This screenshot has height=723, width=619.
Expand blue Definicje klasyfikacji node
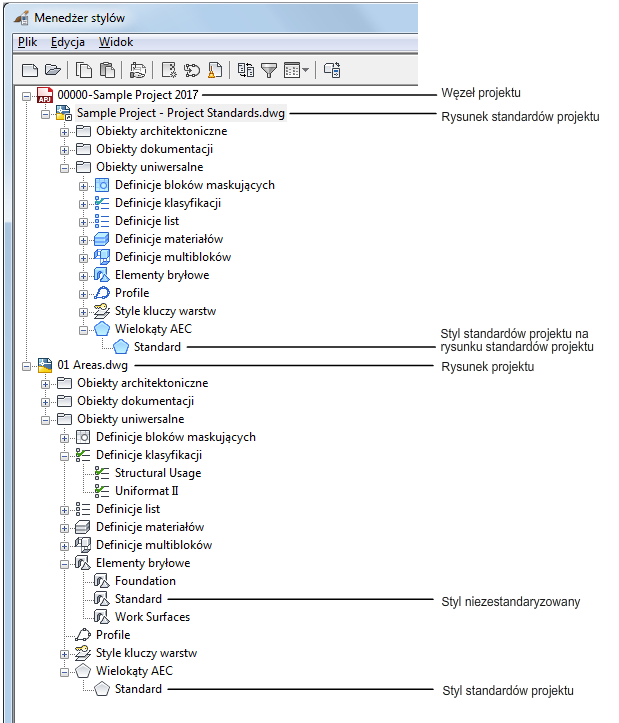83,204
